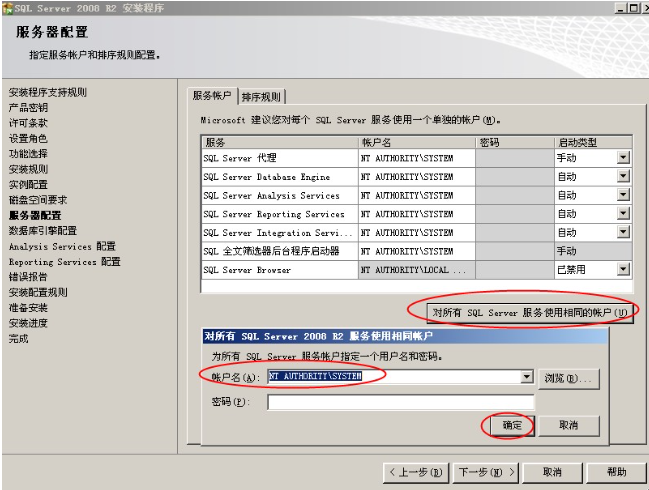Viewport: 649px width, 490px height.
Task: Click 对所有 SQL Server 服务使用相同的帐户 button
Action: pos(530,312)
